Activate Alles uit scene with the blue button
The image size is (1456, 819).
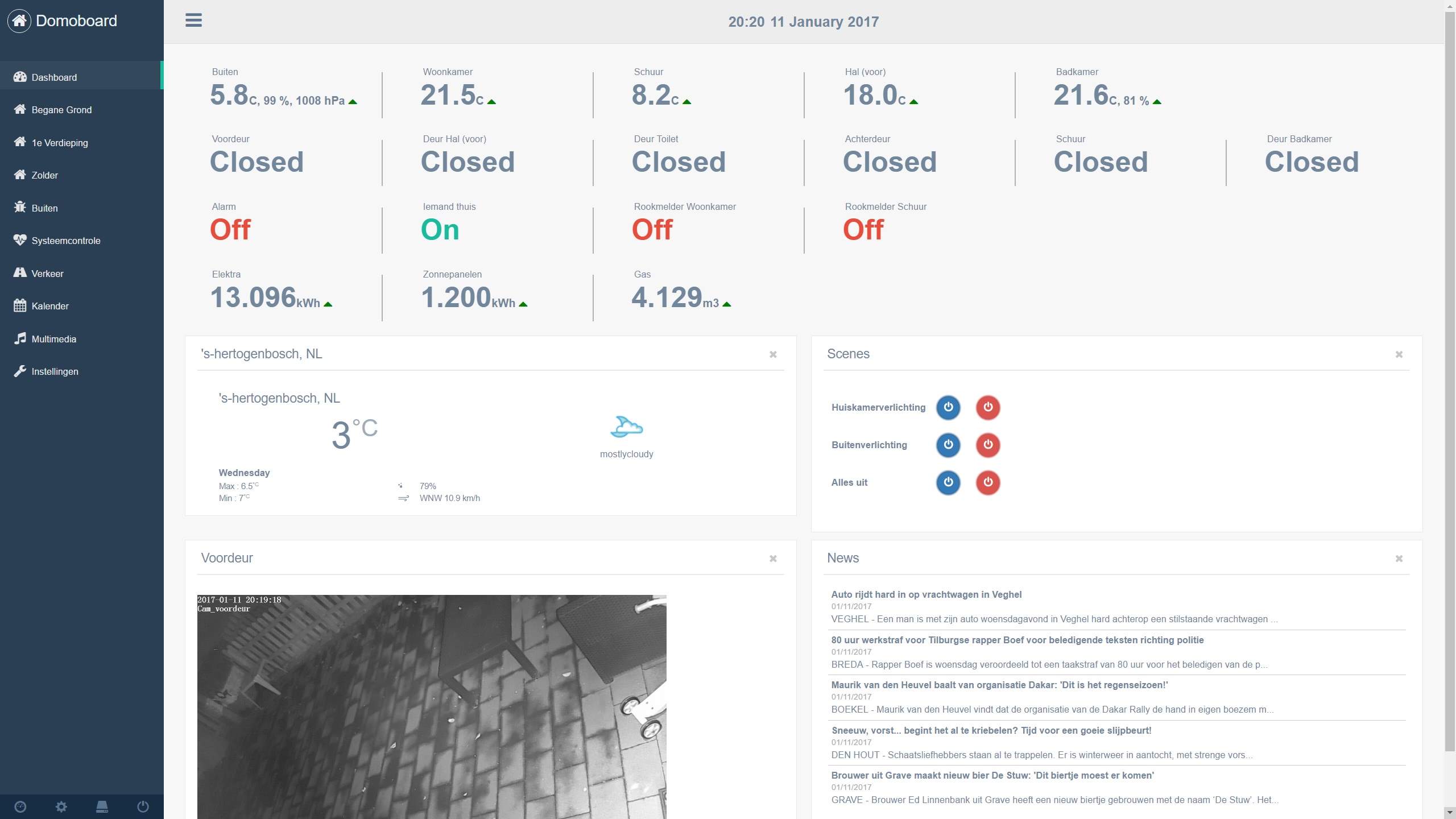click(x=948, y=482)
